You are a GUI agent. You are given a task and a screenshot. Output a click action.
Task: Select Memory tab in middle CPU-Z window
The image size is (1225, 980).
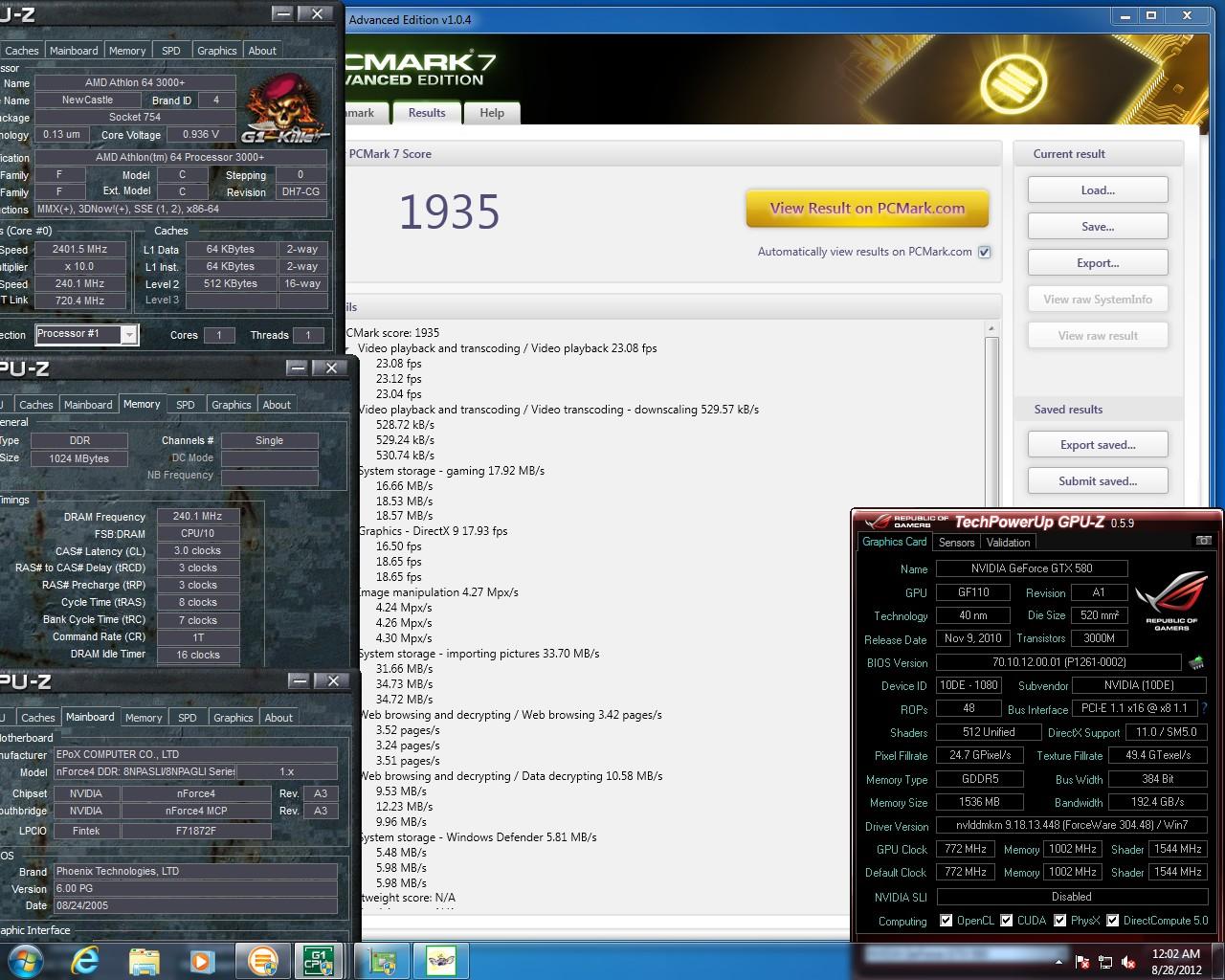coord(142,405)
